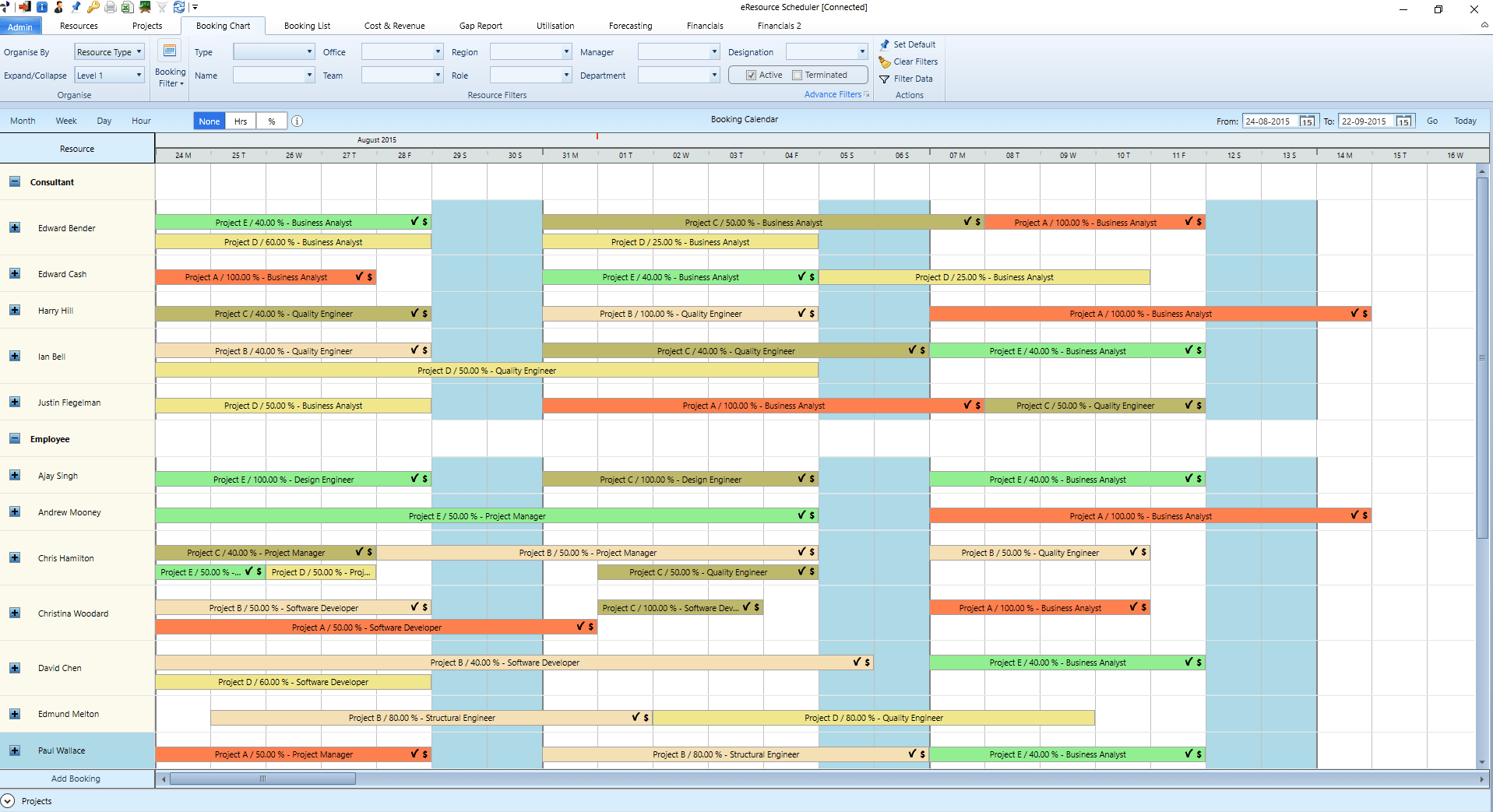Click the refresh icon on the toolbar
The width and height of the screenshot is (1493, 812).
click(178, 7)
